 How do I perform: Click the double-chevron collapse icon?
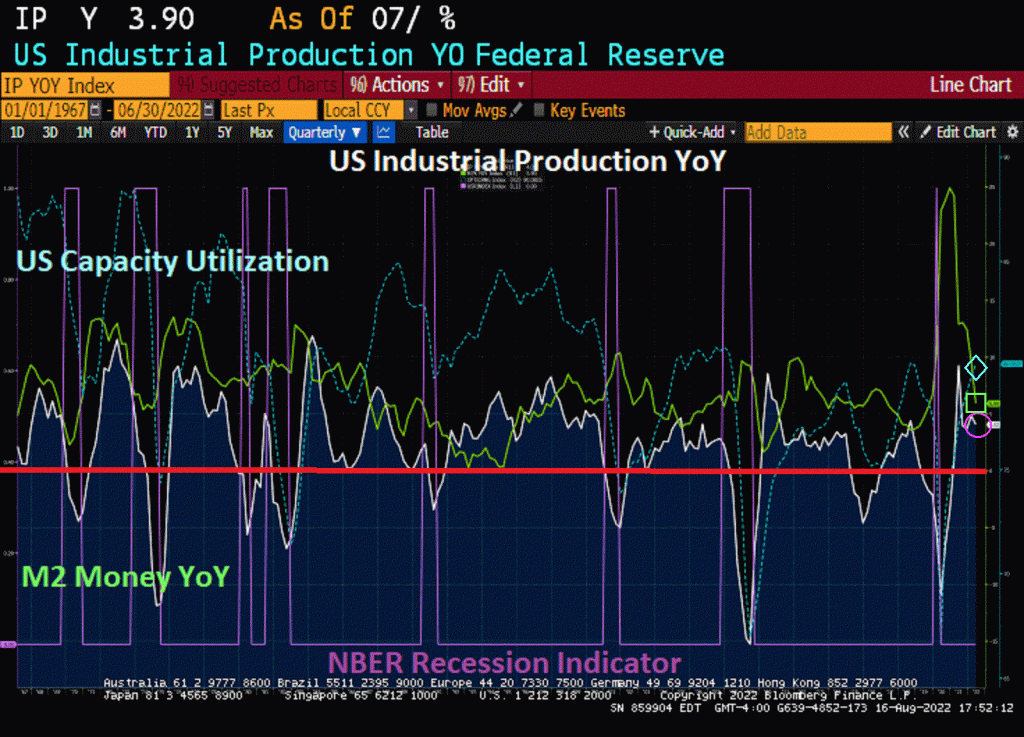[903, 132]
